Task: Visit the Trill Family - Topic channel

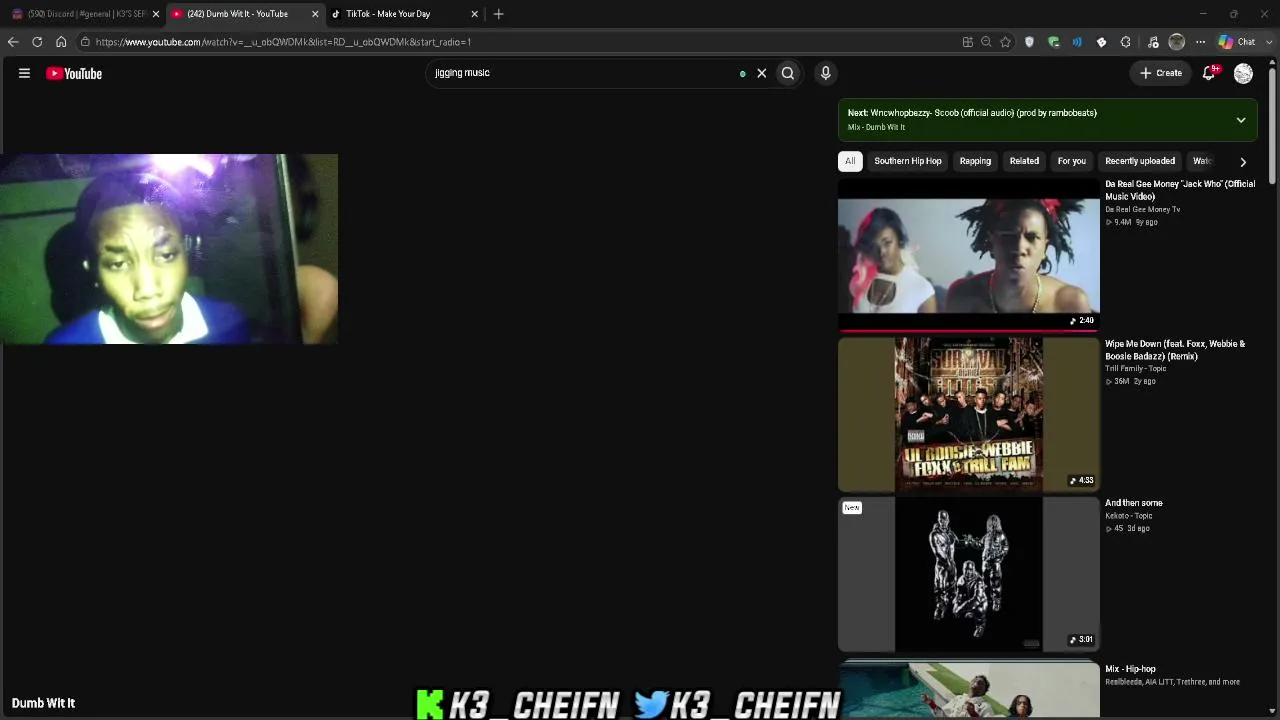Action: tap(1136, 369)
